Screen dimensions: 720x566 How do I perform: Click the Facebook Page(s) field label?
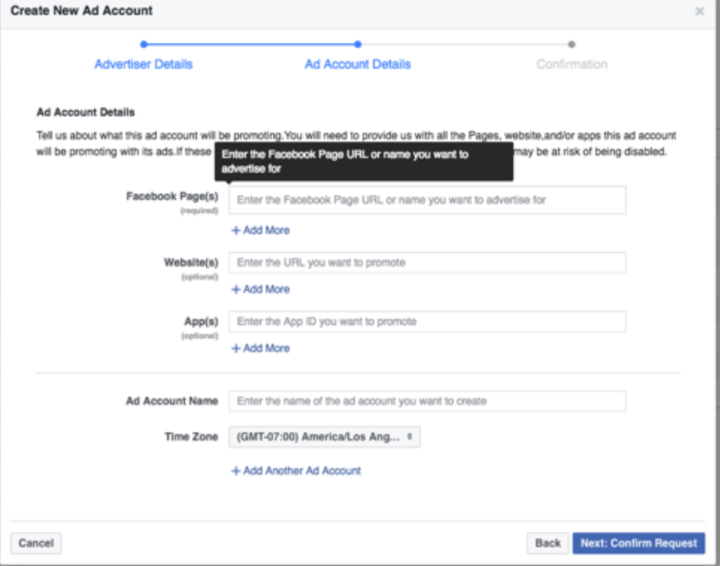pos(172,196)
